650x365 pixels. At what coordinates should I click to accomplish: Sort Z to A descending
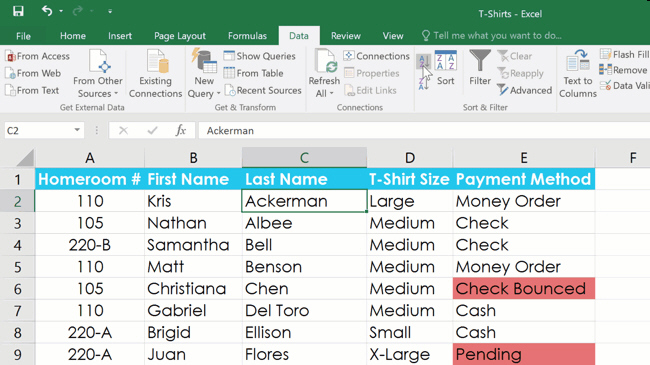424,83
